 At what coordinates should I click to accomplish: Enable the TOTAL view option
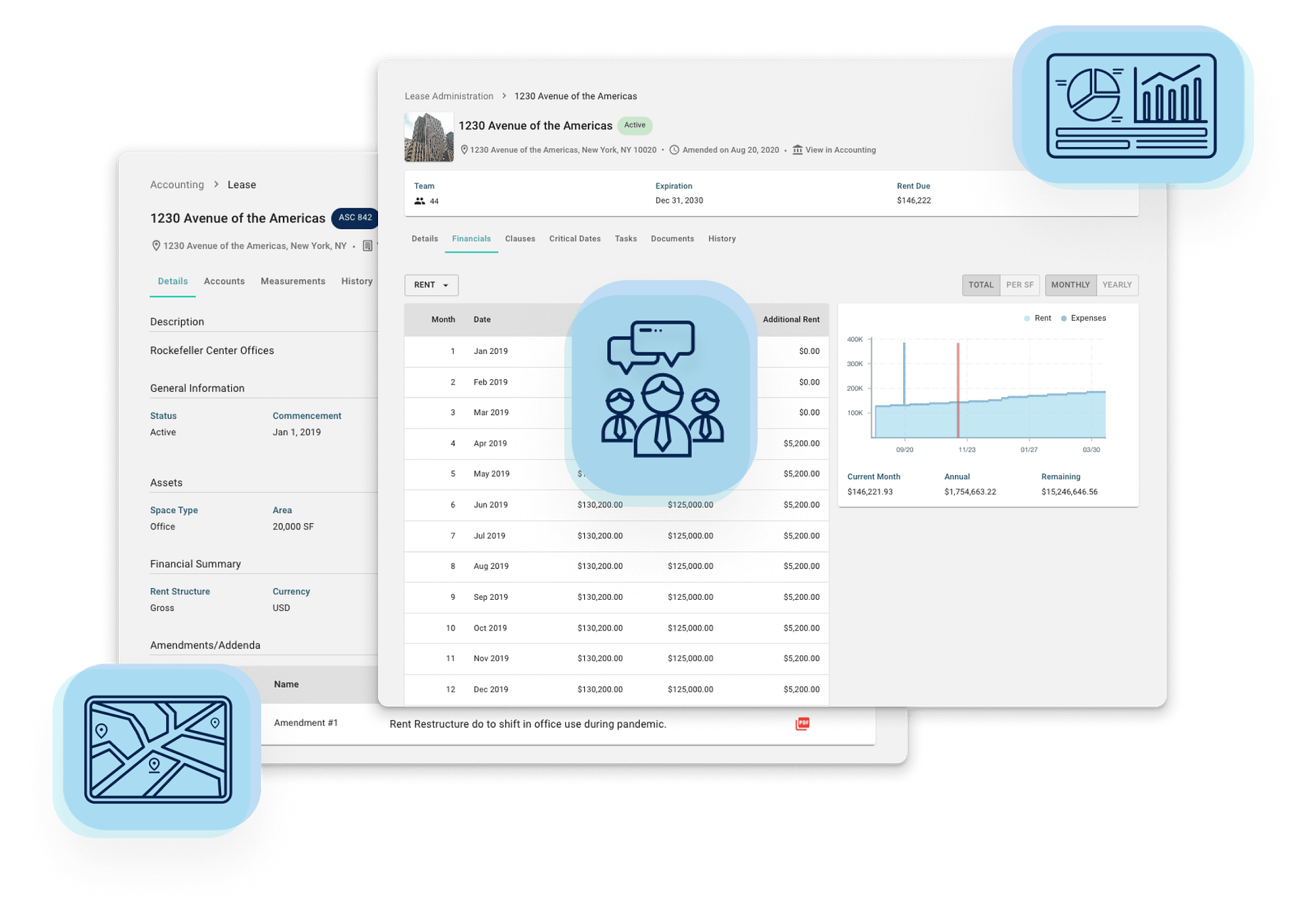[981, 285]
